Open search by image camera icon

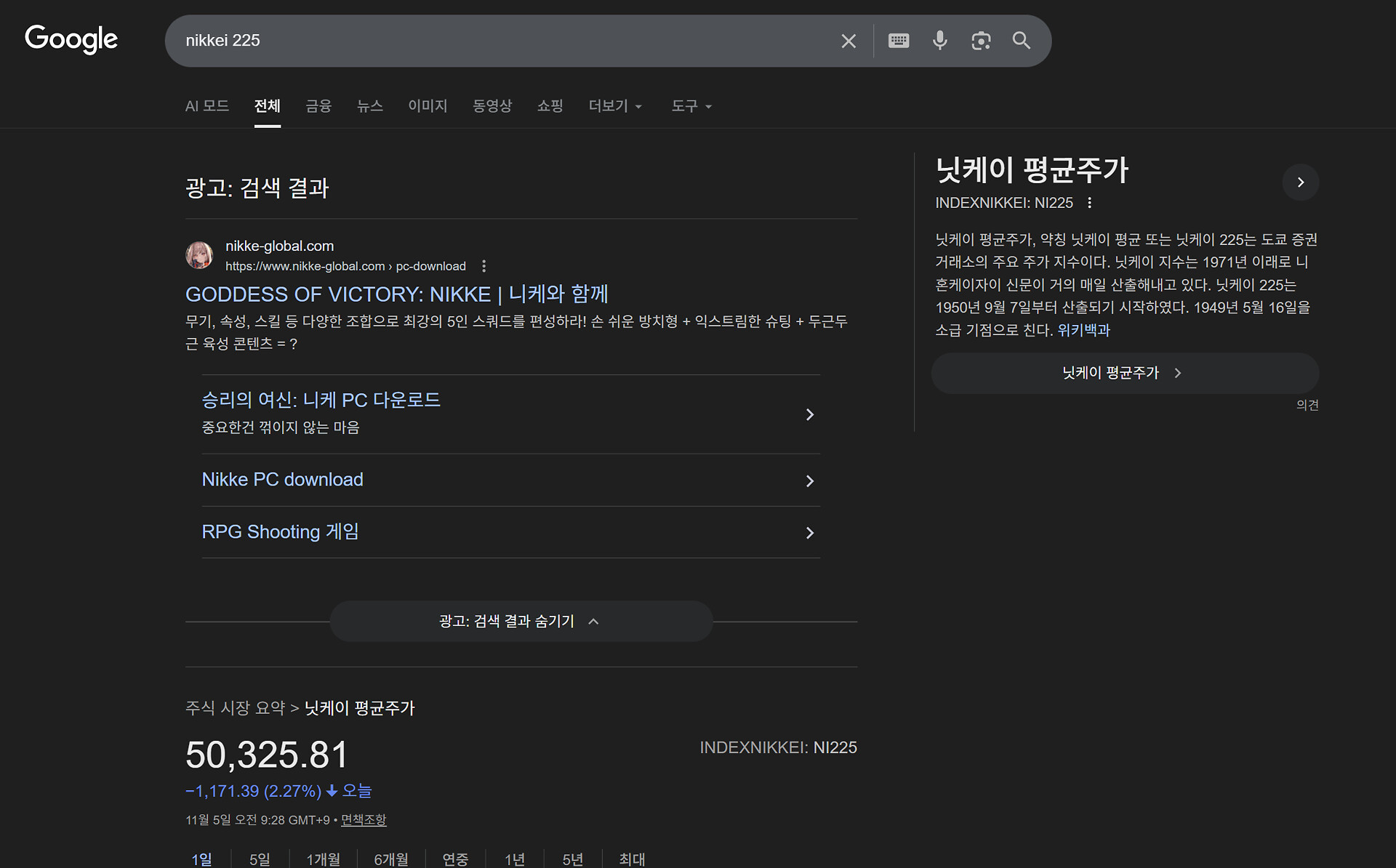[x=981, y=41]
